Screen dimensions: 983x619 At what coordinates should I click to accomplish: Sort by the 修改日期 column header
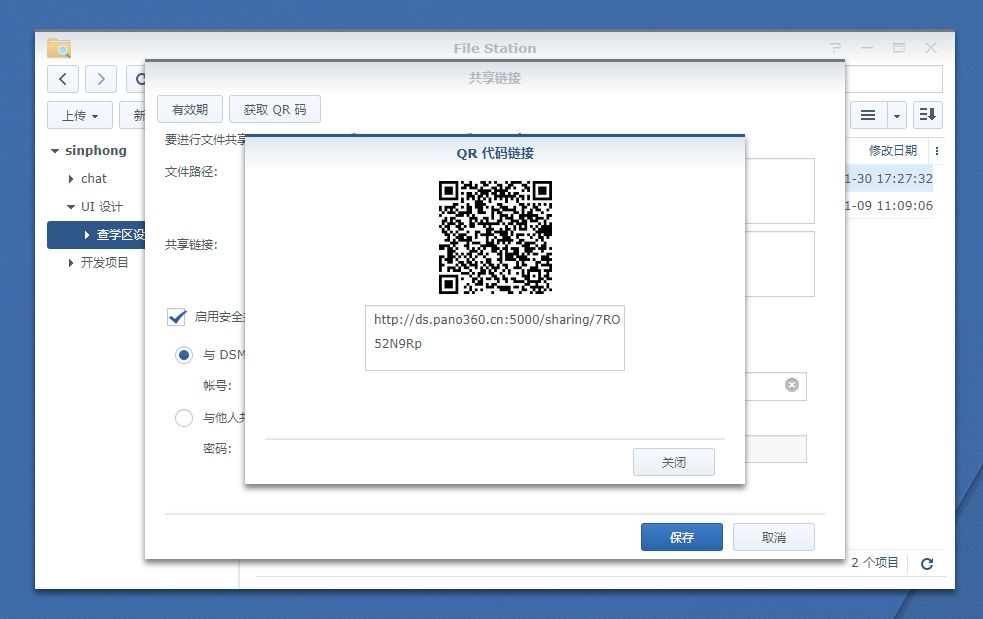pyautogui.click(x=893, y=151)
